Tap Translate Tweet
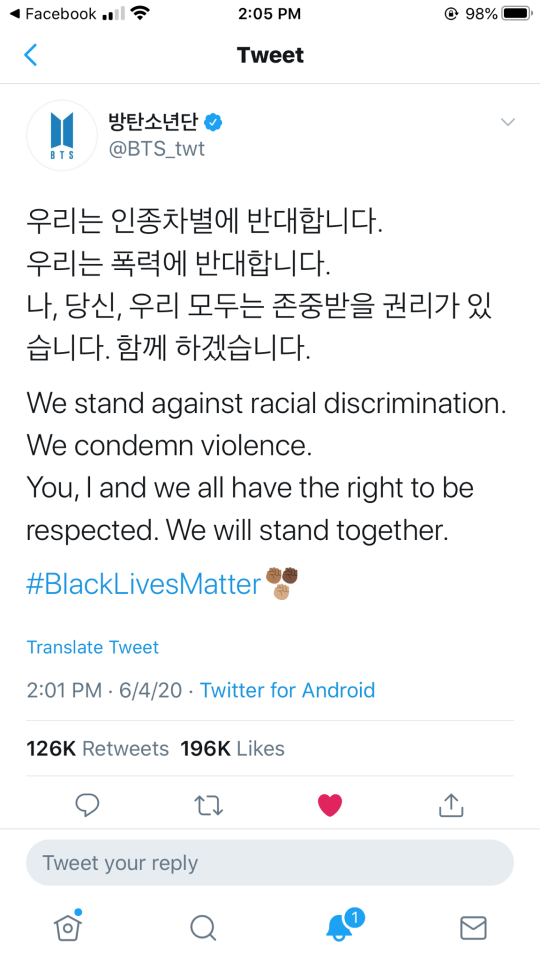 (x=92, y=647)
